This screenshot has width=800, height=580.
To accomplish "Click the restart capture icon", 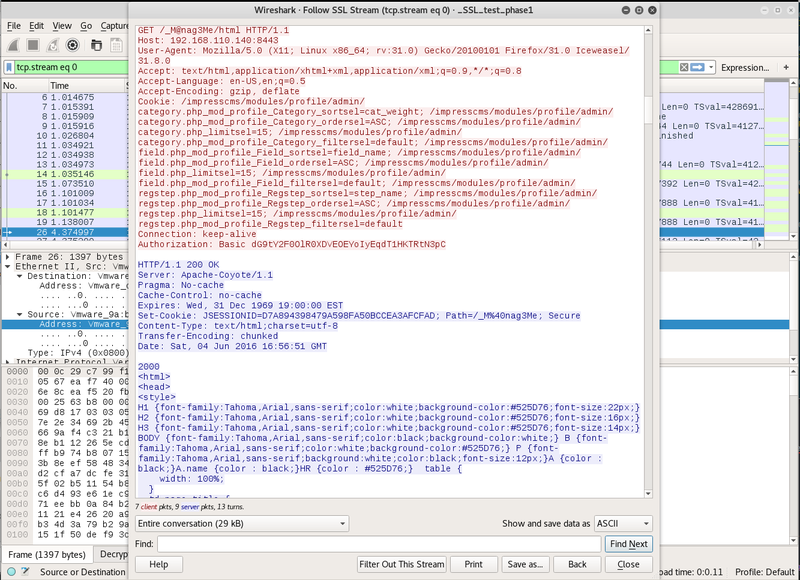I will [53, 45].
